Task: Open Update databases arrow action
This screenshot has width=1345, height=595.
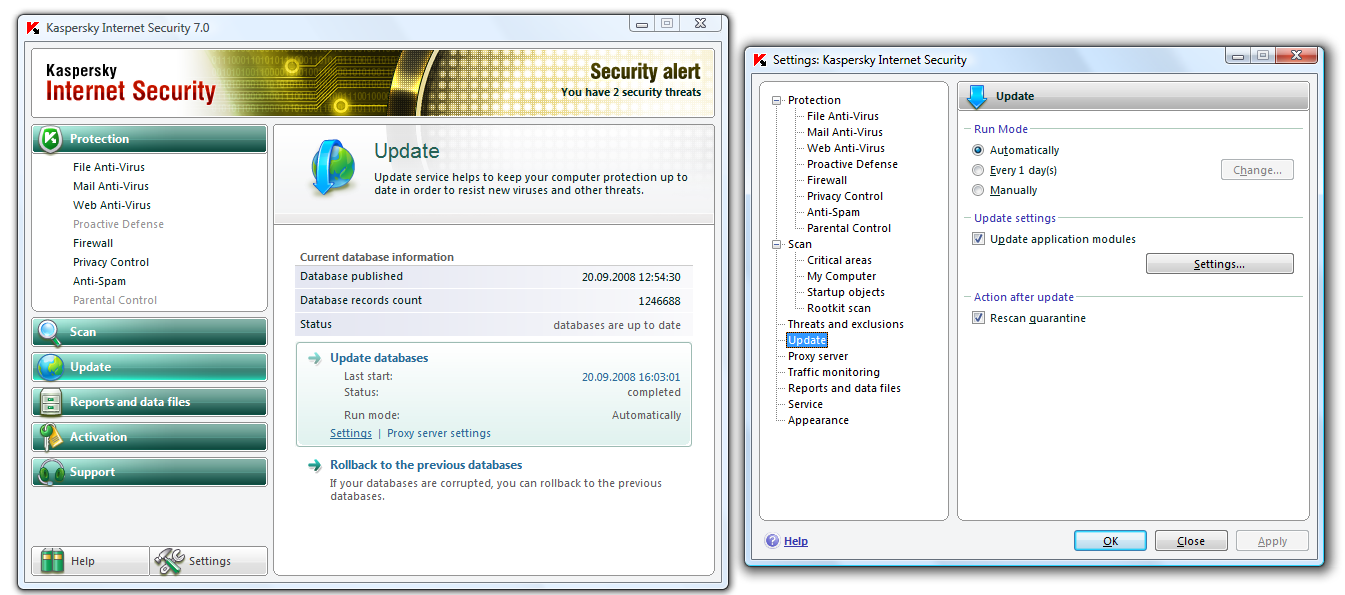Action: coord(315,358)
